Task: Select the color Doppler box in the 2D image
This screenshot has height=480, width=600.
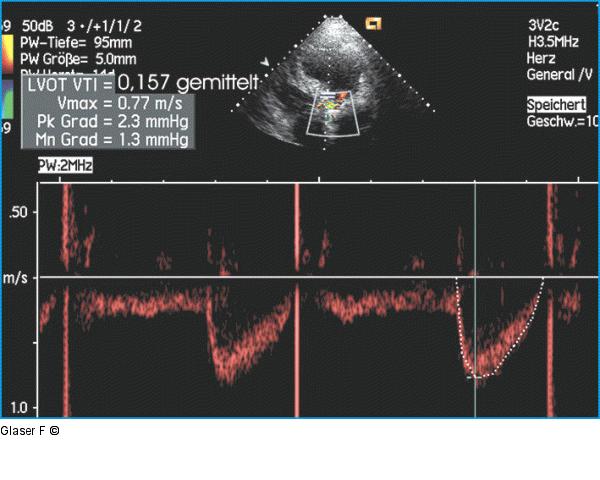Action: point(333,113)
